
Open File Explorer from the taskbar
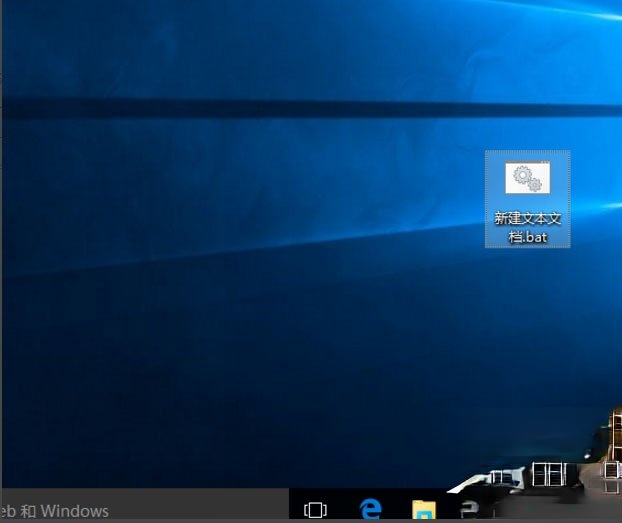[424, 511]
